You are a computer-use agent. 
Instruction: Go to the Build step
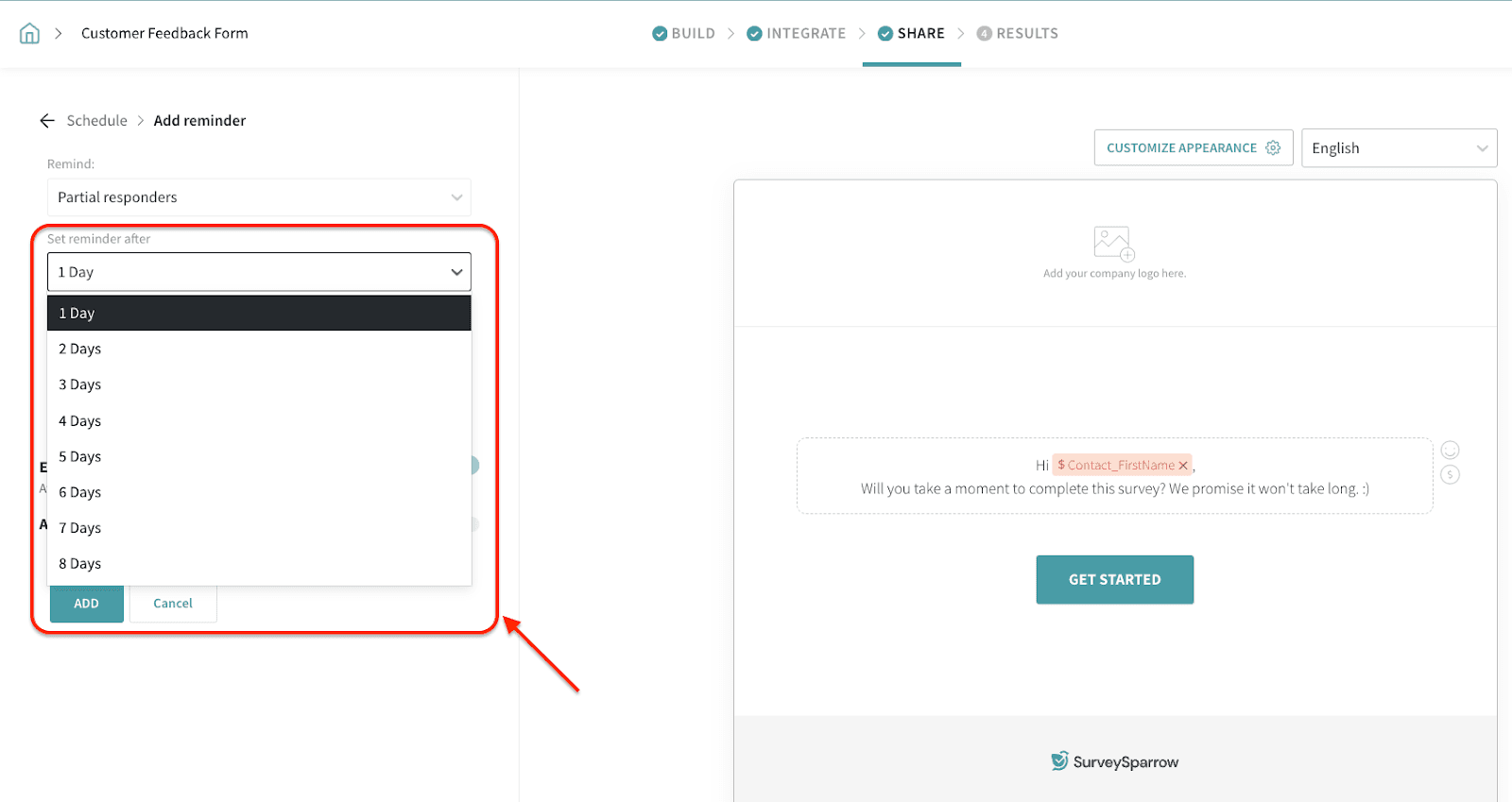(x=684, y=34)
